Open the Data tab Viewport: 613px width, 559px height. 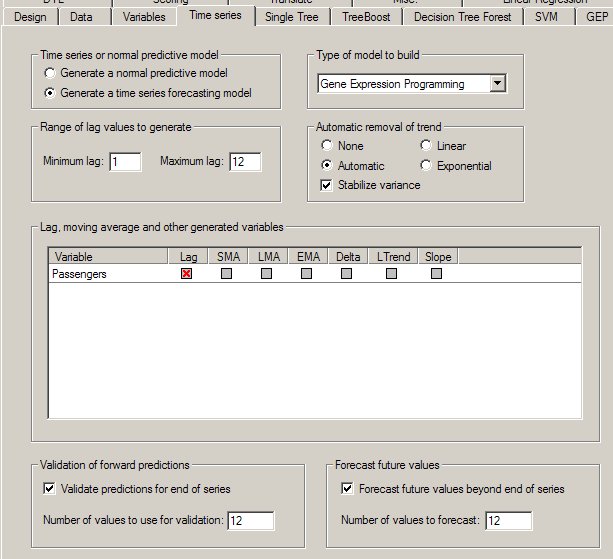tap(81, 17)
